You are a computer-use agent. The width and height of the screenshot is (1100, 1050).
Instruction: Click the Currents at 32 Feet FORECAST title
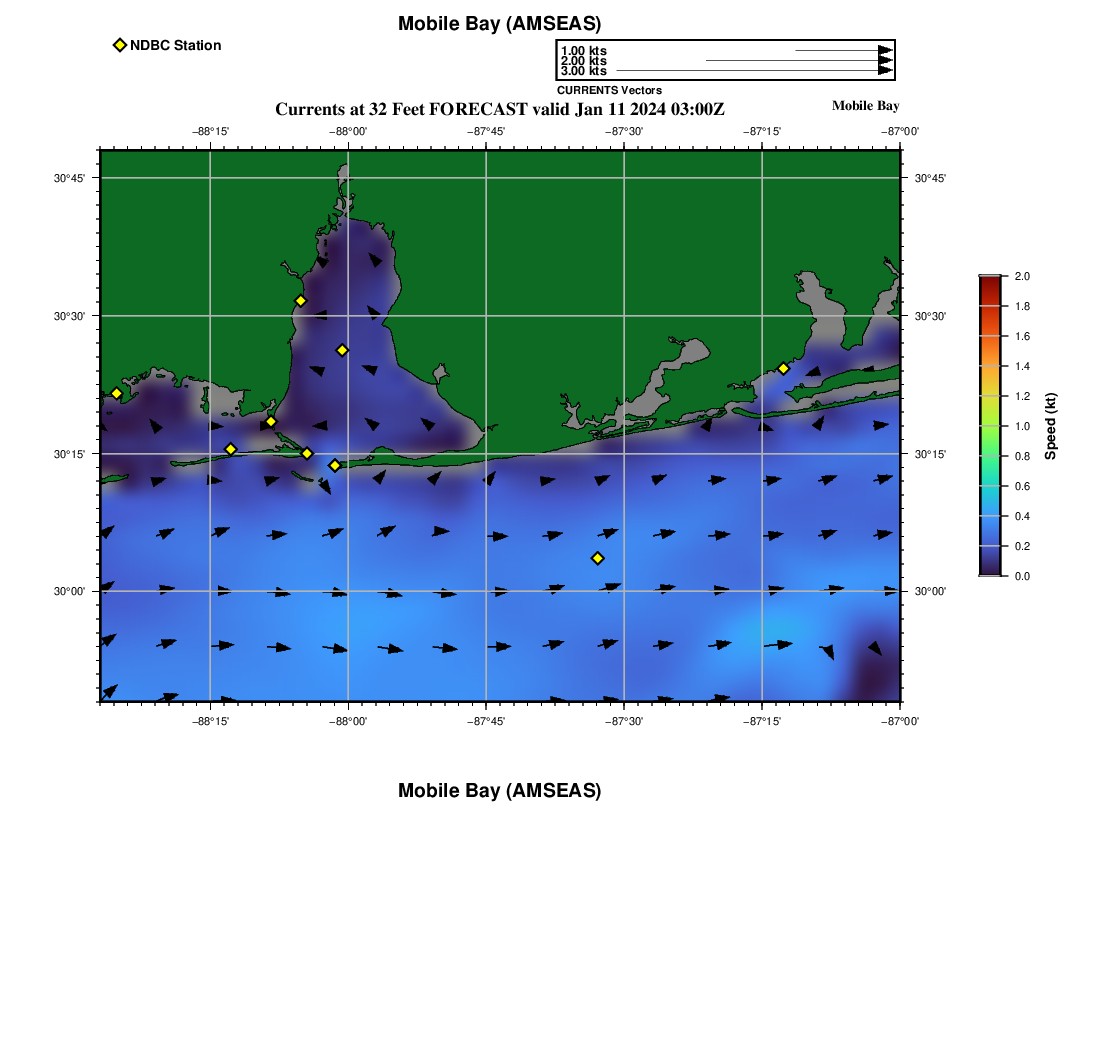point(499,109)
